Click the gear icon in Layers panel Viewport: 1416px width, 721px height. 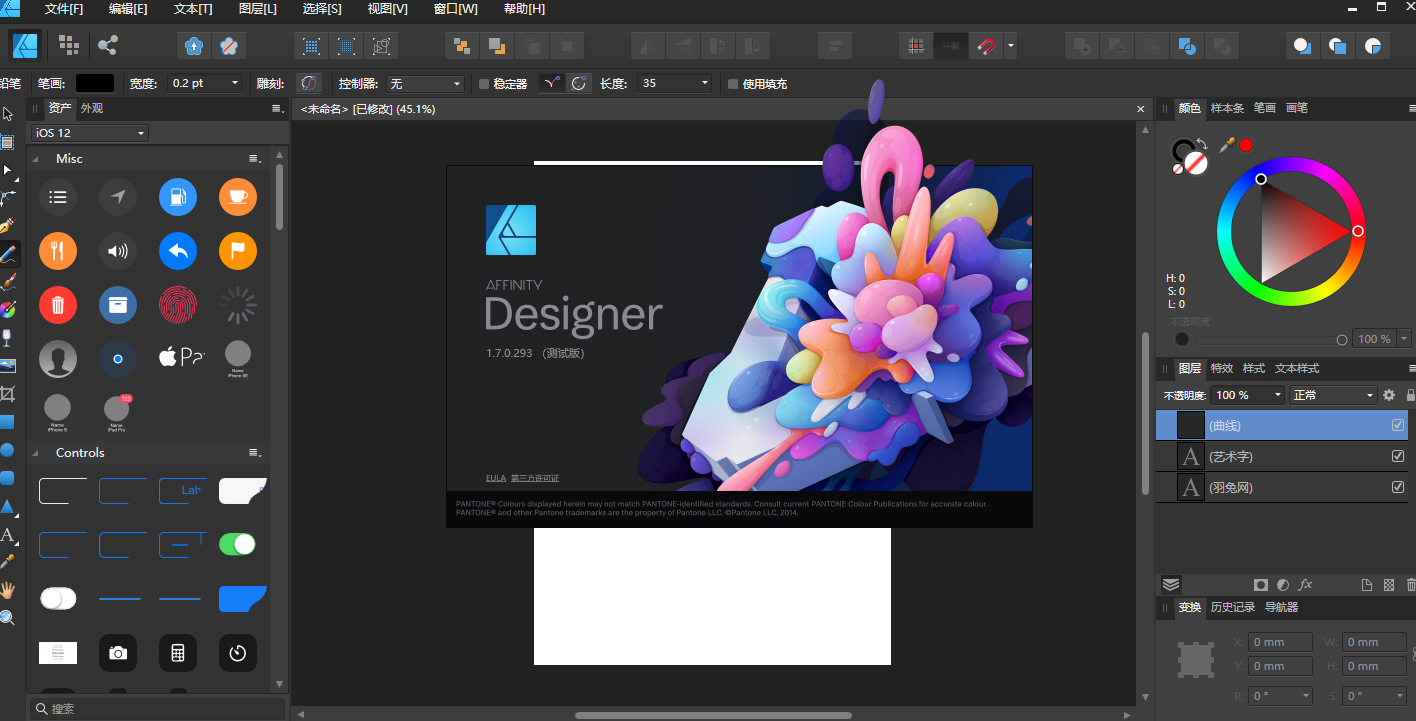tap(1388, 395)
